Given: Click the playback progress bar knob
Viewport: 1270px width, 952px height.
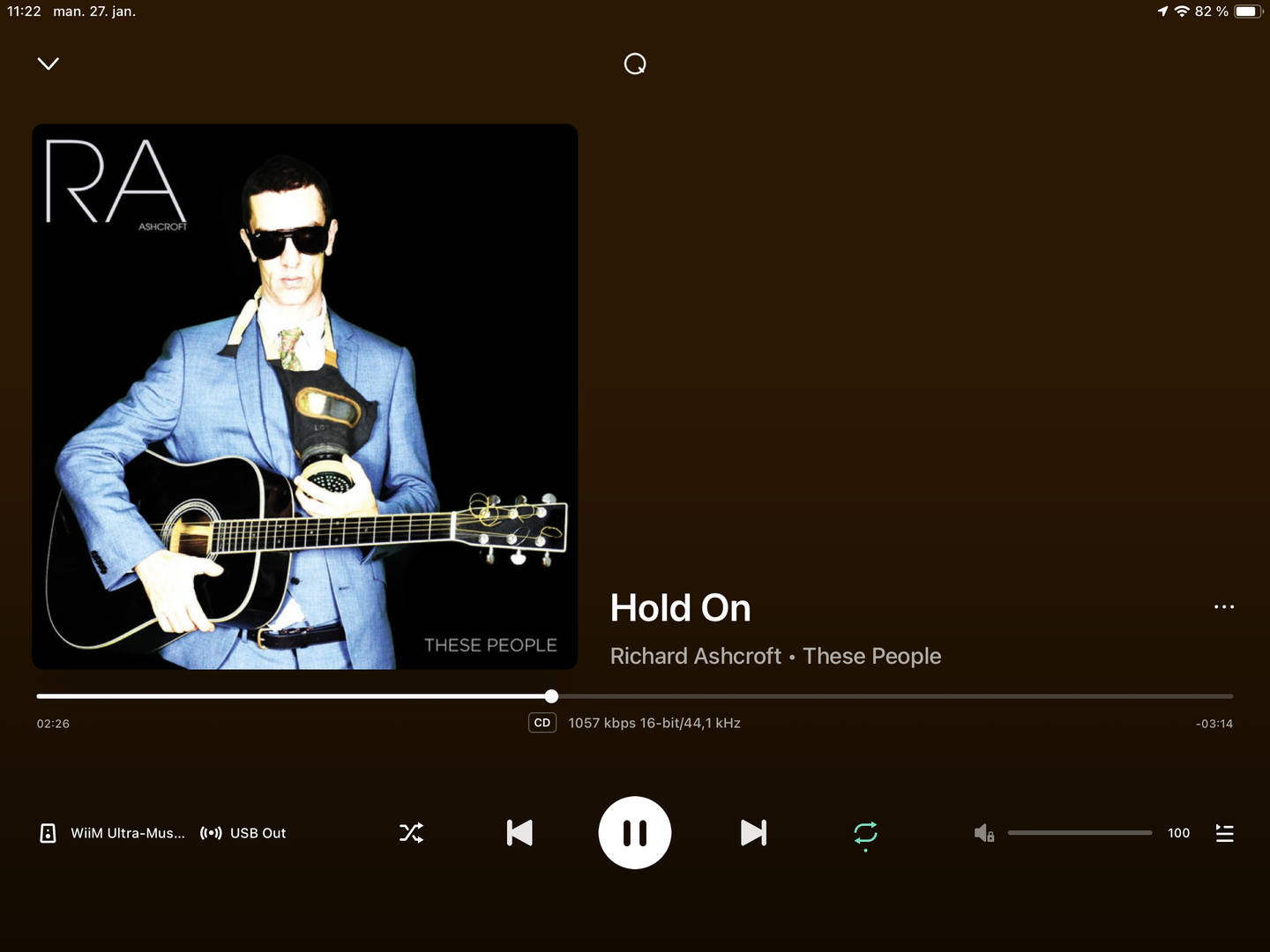Looking at the screenshot, I should (551, 696).
